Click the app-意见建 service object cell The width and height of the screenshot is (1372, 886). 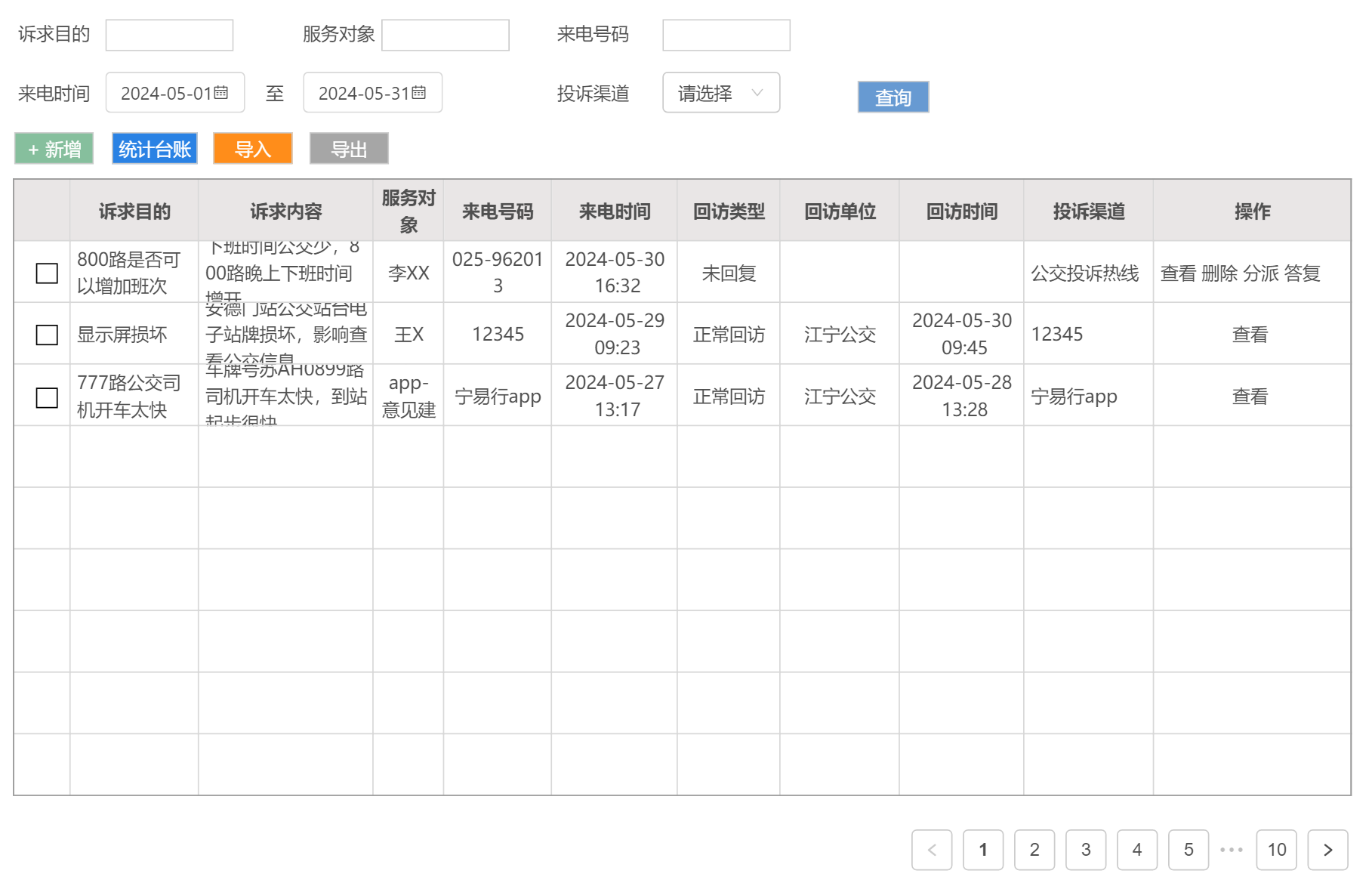409,396
